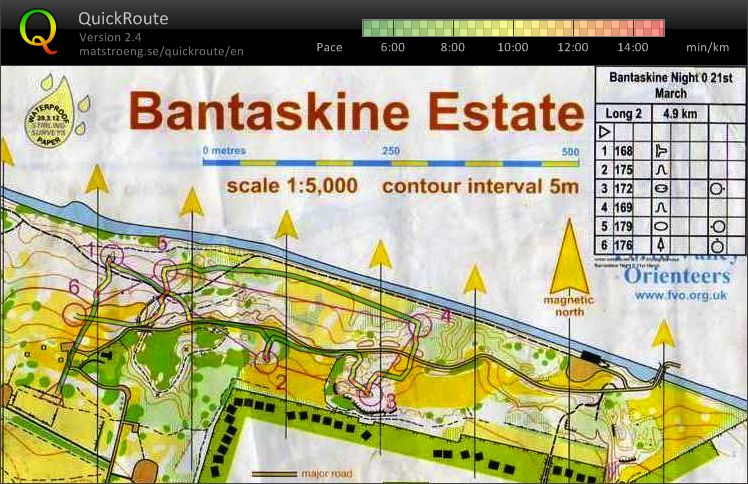This screenshot has width=748, height=484.
Task: Click the '250' scale label
Action: [391, 151]
